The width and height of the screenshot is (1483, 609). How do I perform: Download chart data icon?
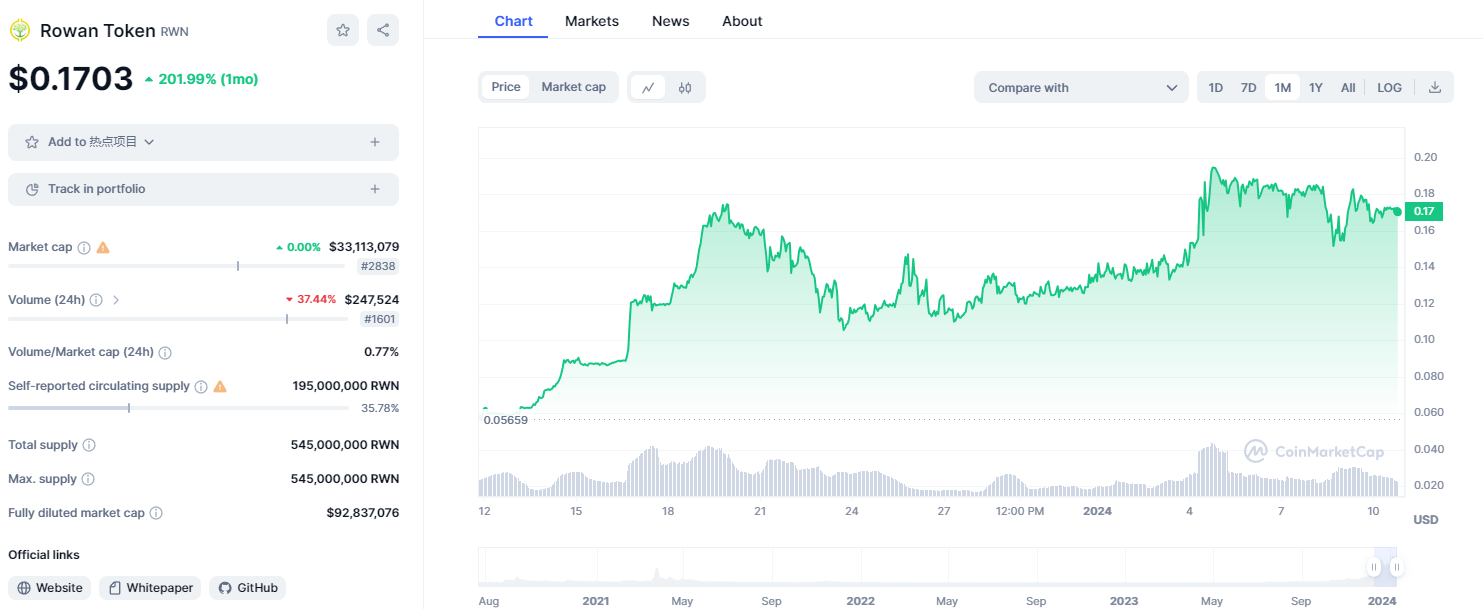tap(1435, 87)
